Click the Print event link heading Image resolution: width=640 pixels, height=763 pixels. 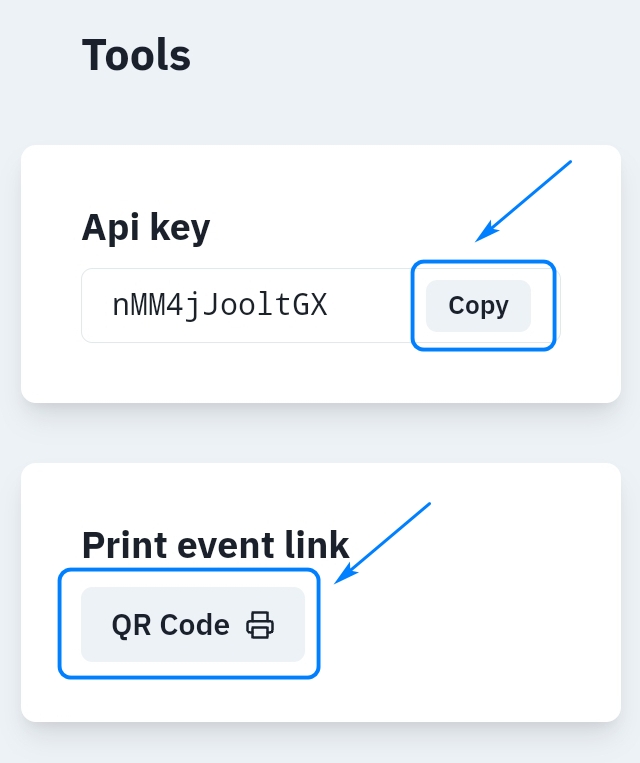point(215,545)
